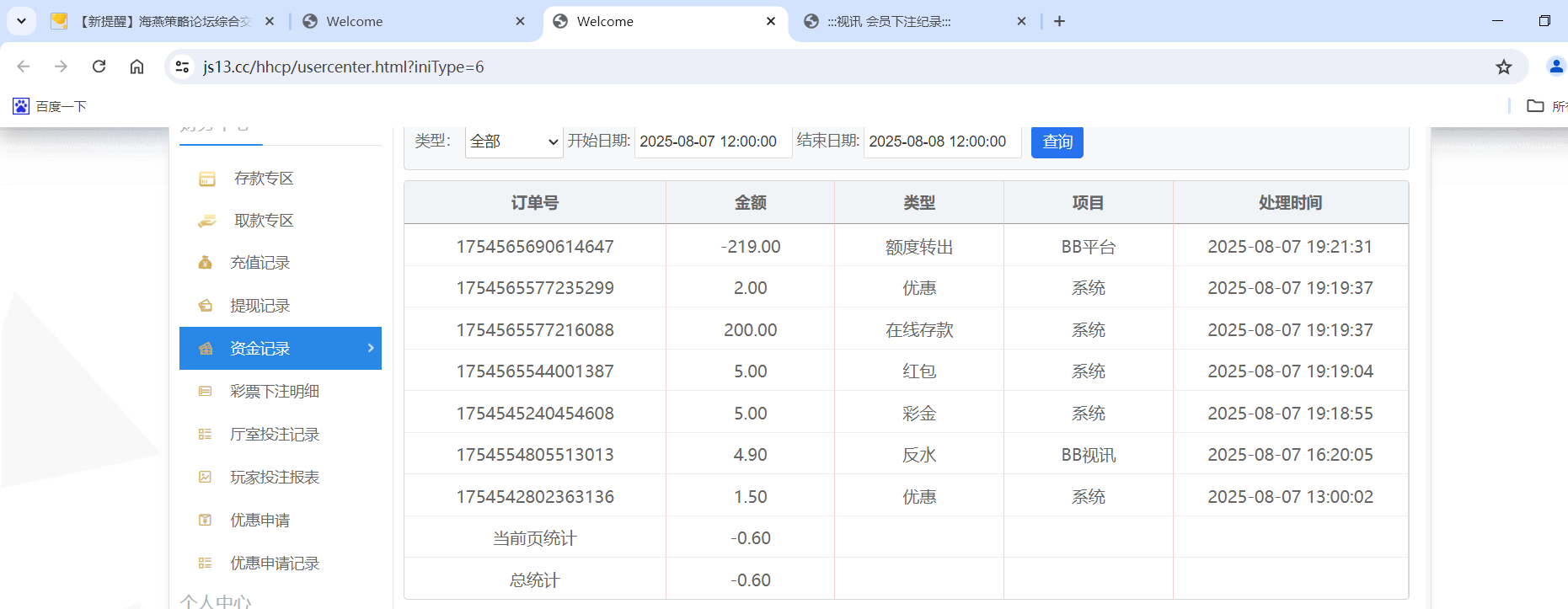Click the BB视讯 project cell
1568x609 pixels.
point(1089,455)
